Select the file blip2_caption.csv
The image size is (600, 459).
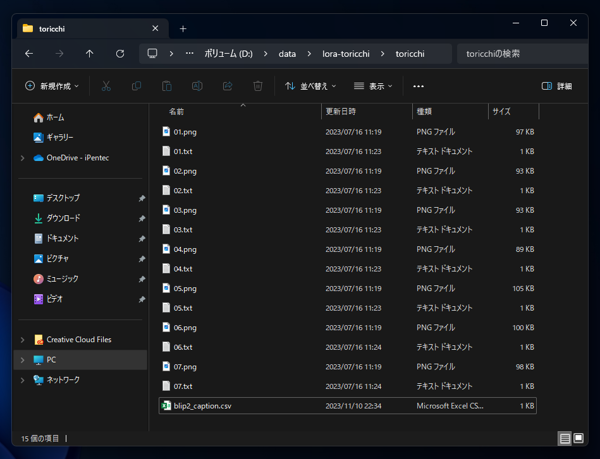347,406
